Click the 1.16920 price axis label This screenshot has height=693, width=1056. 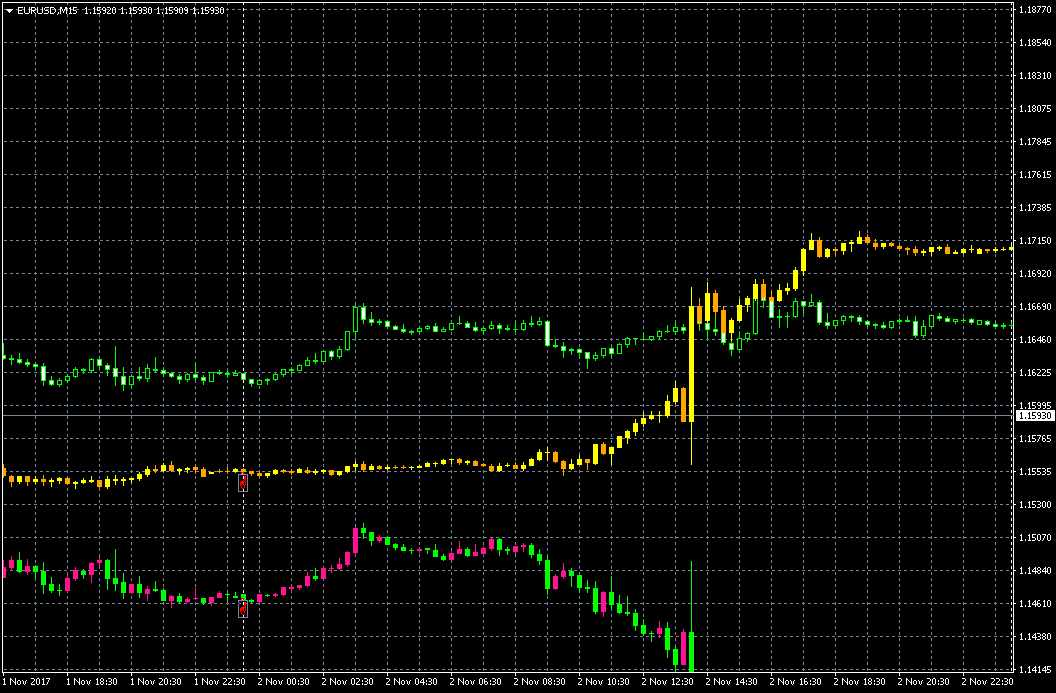[1035, 273]
